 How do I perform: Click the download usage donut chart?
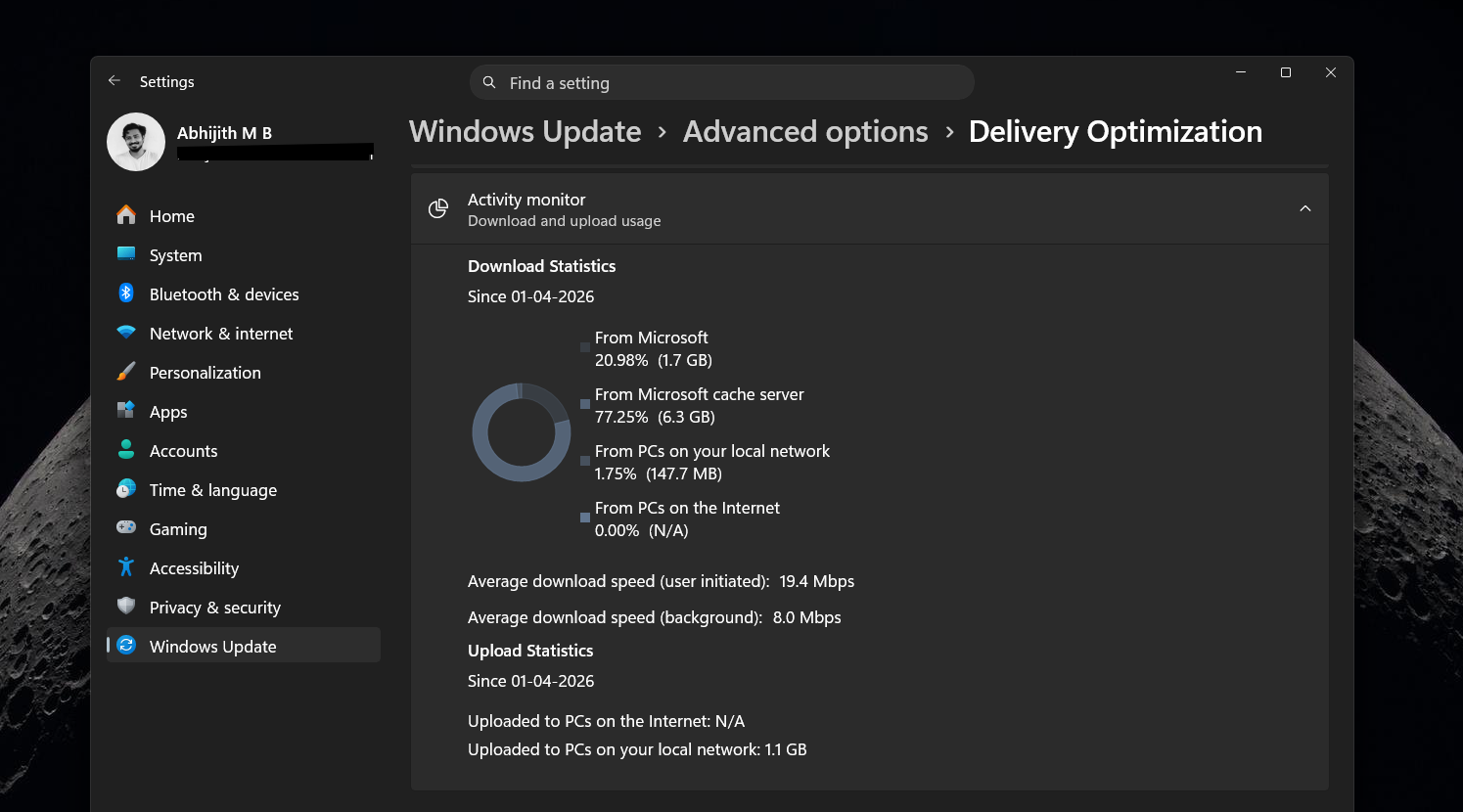522,432
